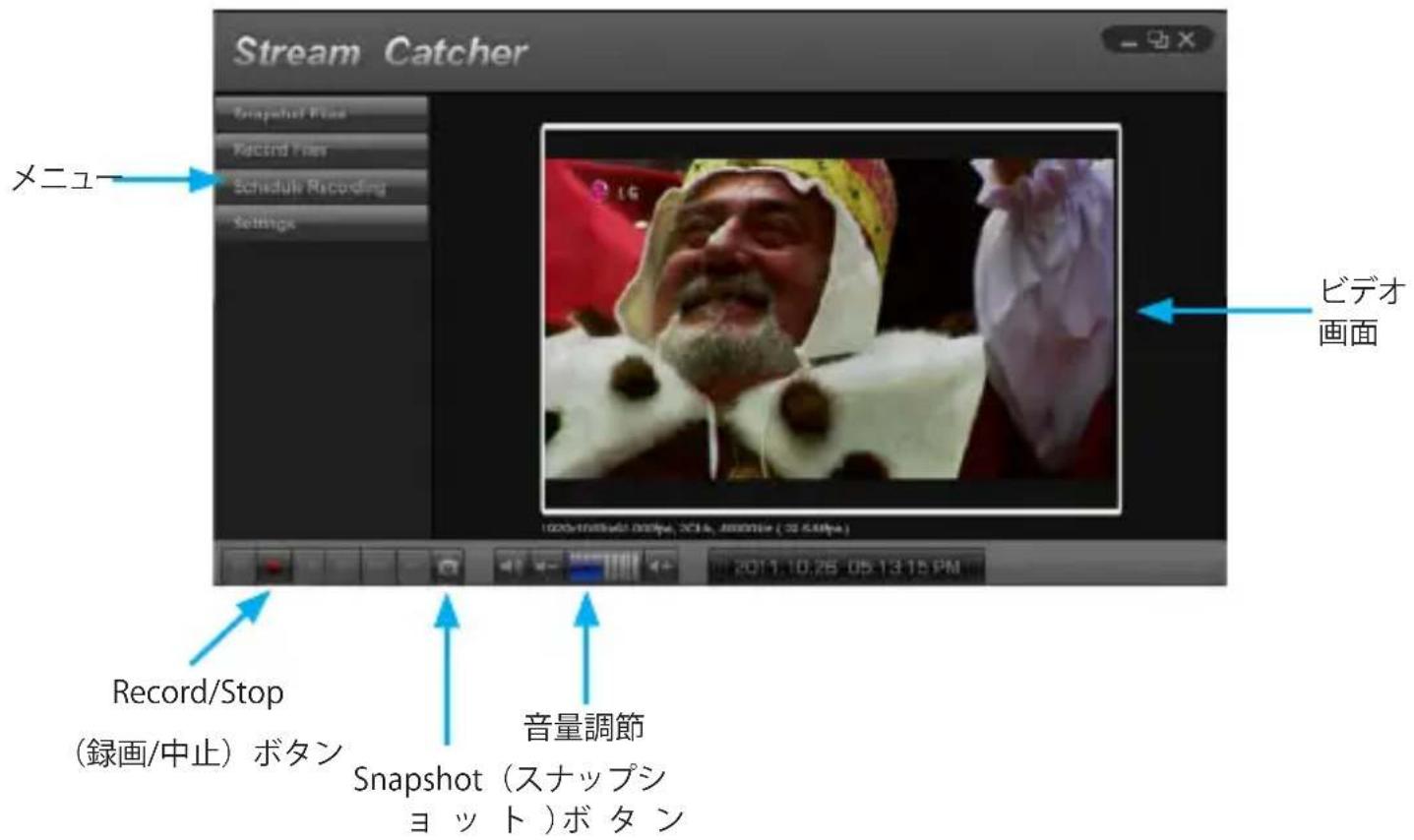
Task: Mute audio using the speaker icon
Action: click(510, 567)
